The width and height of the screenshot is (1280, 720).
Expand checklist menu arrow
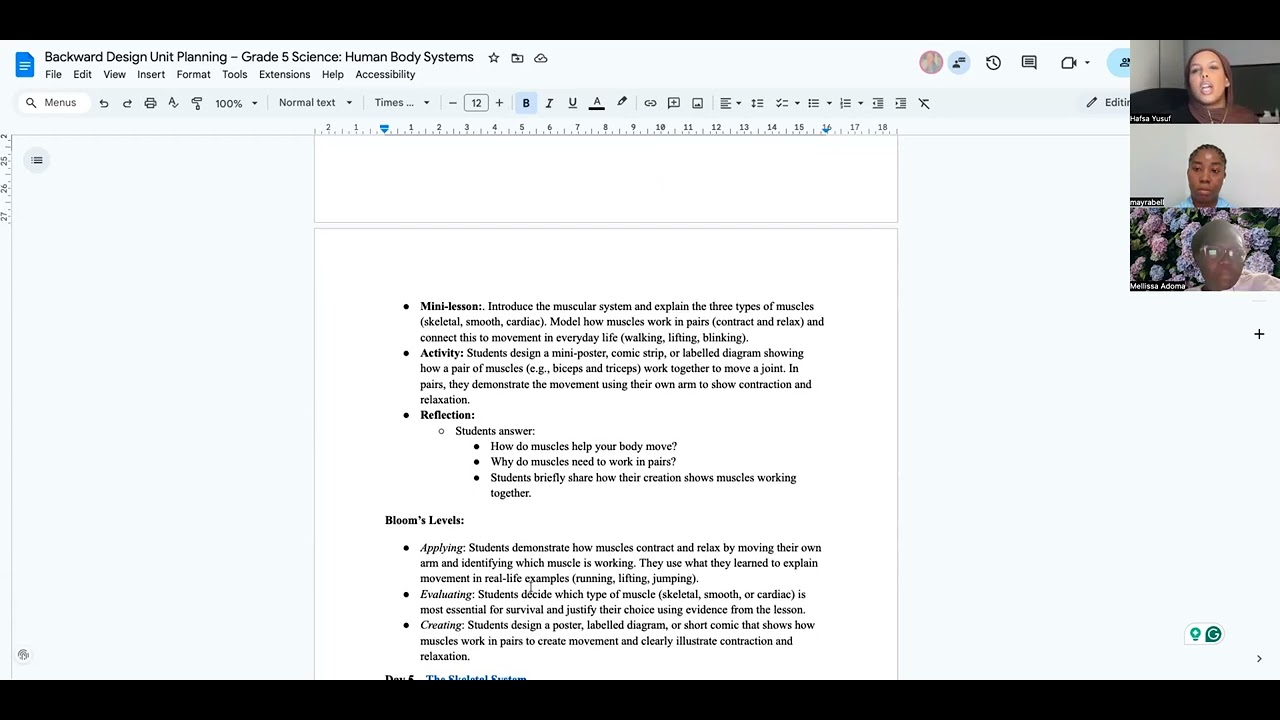797,103
